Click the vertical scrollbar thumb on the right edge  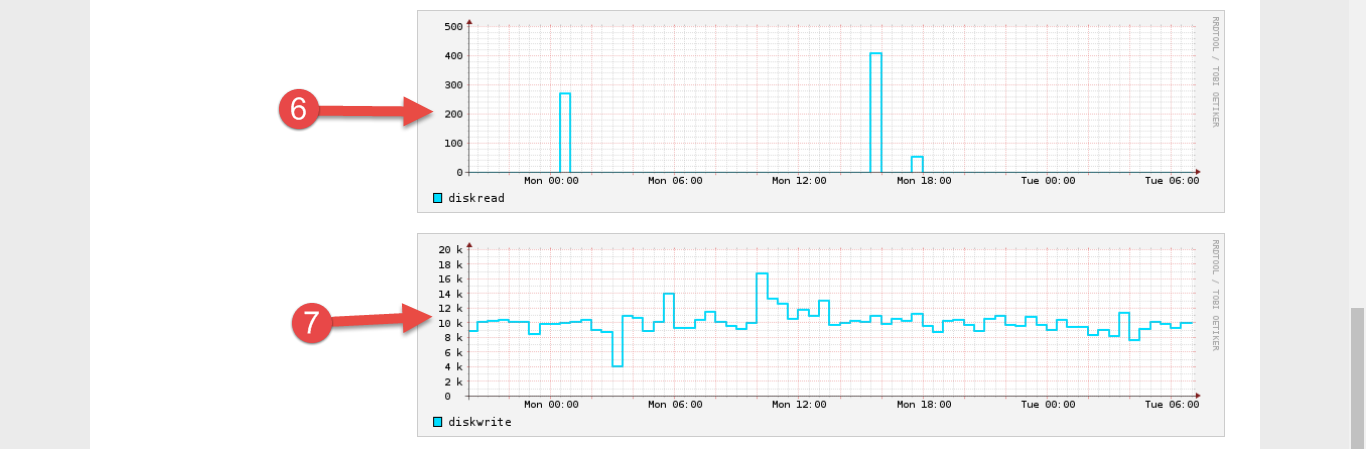(1357, 376)
